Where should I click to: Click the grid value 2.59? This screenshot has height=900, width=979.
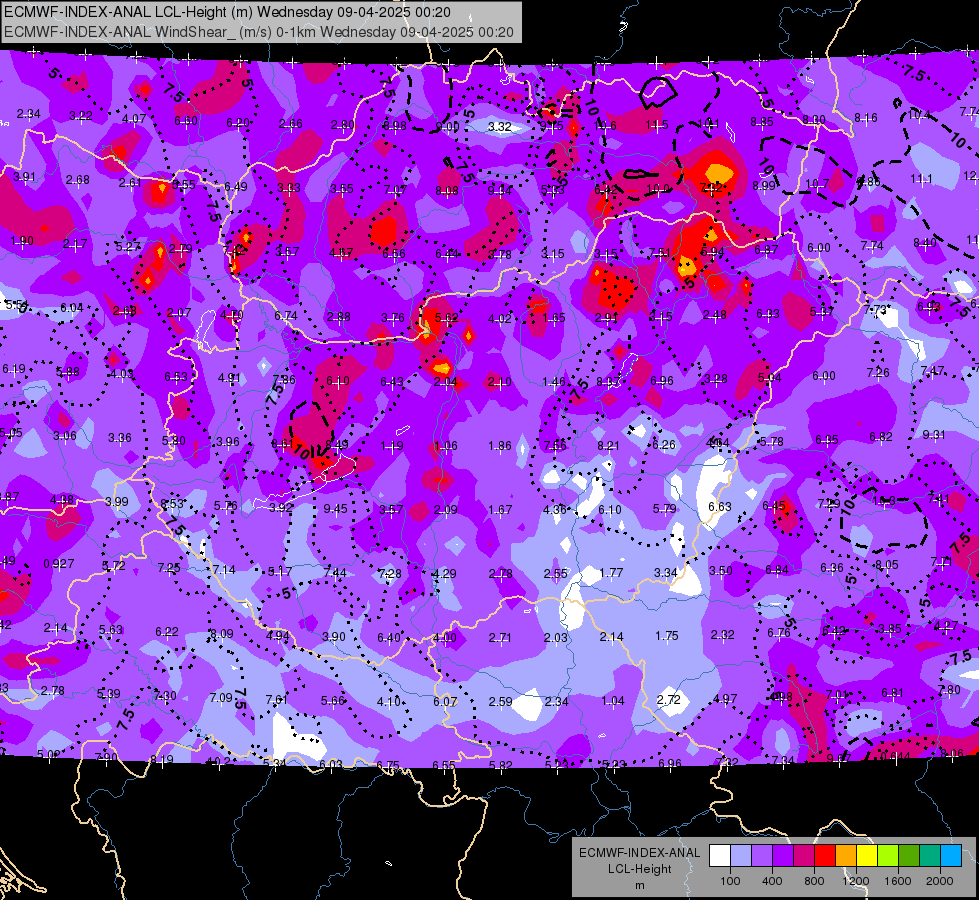tap(501, 702)
